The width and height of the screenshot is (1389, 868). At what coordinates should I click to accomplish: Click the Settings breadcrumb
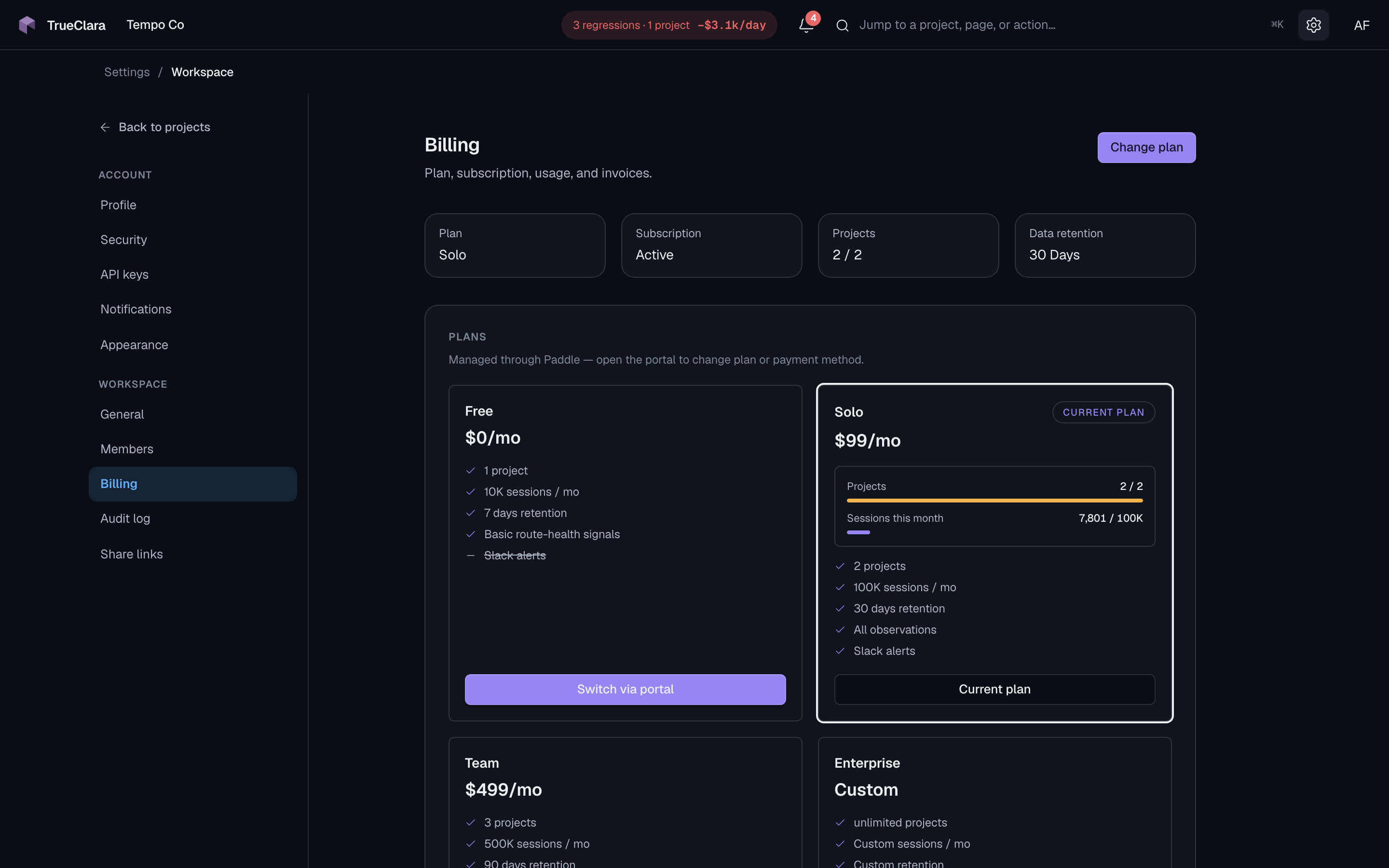pos(127,72)
